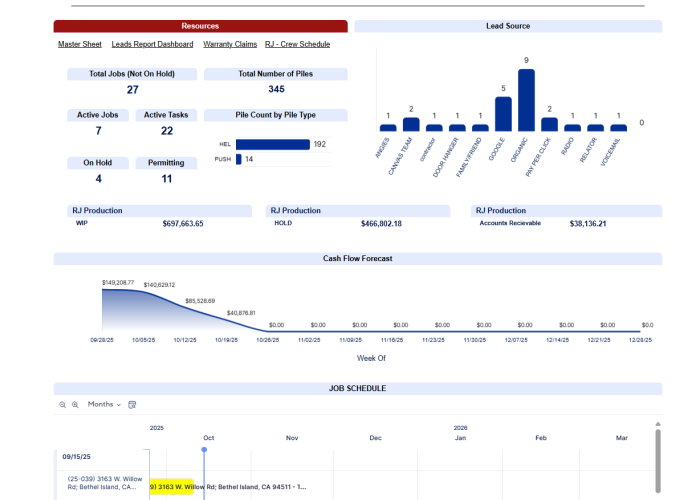
Task: Click the calendar icon in Job Schedule toolbar
Action: [132, 405]
